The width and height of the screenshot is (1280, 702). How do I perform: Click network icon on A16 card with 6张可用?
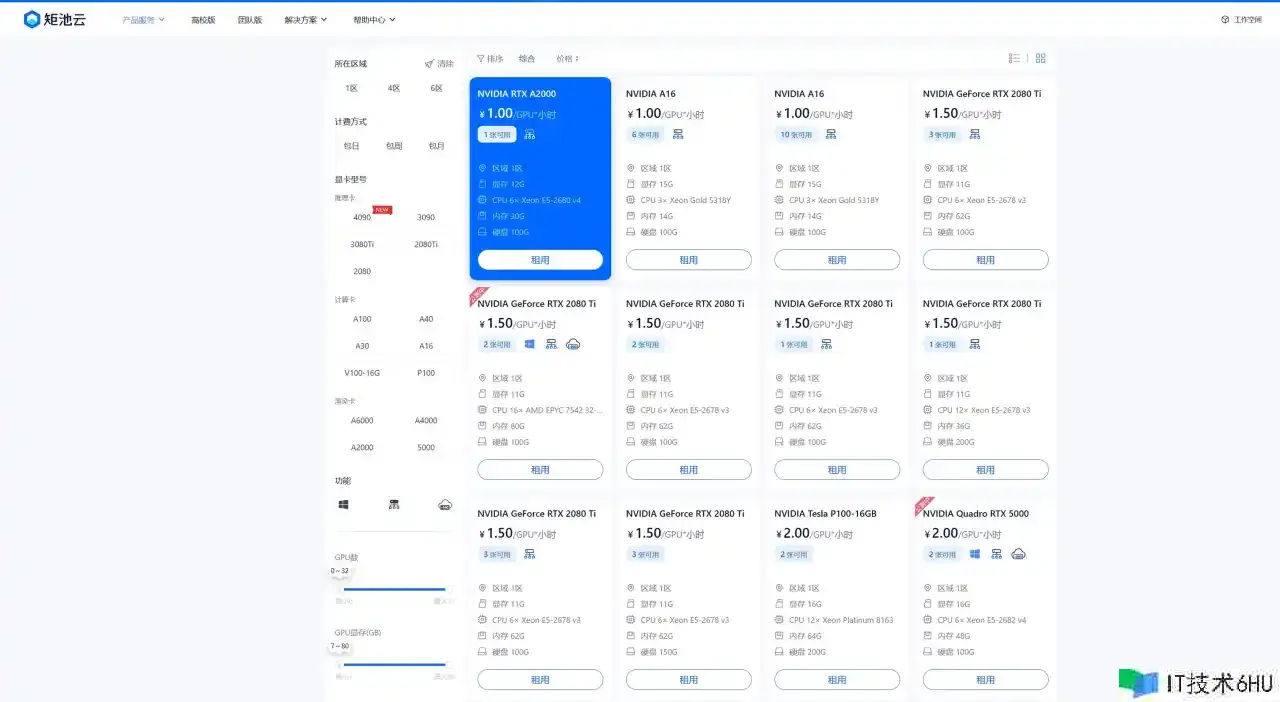pos(678,134)
